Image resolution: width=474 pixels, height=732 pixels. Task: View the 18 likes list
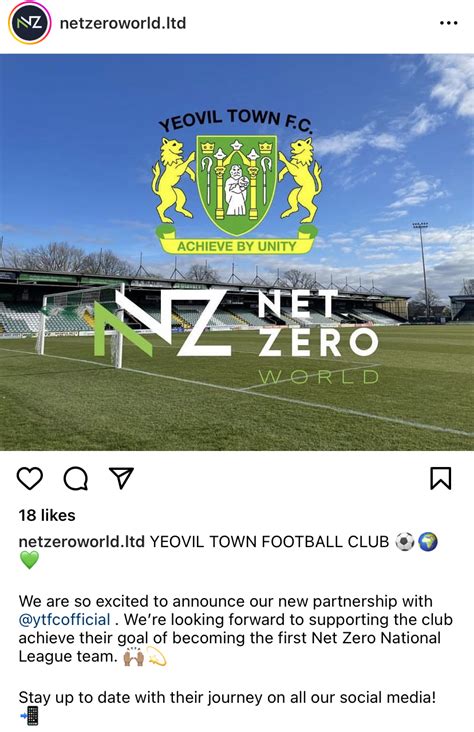[x=47, y=515]
